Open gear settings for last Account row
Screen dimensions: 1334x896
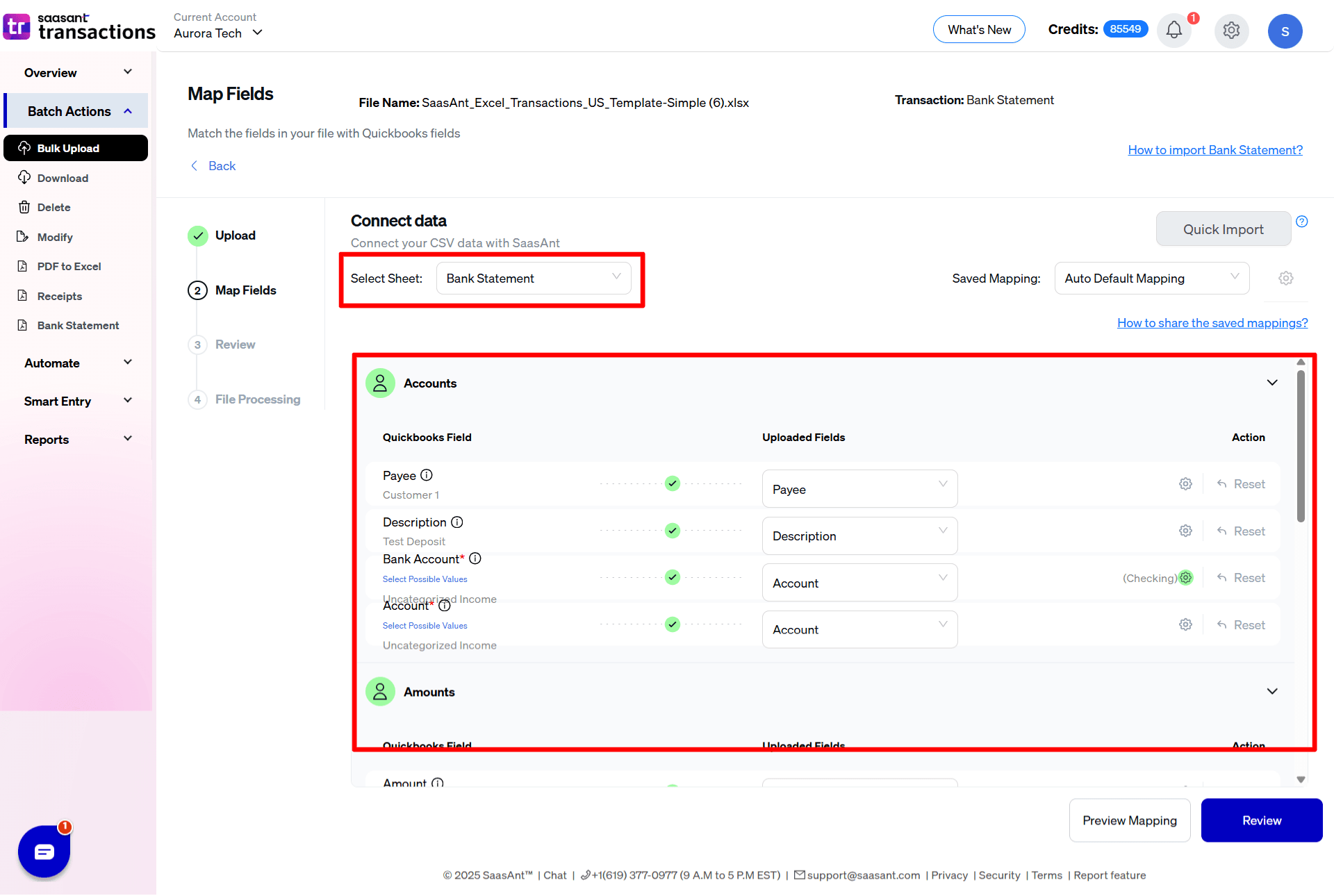pyautogui.click(x=1186, y=624)
